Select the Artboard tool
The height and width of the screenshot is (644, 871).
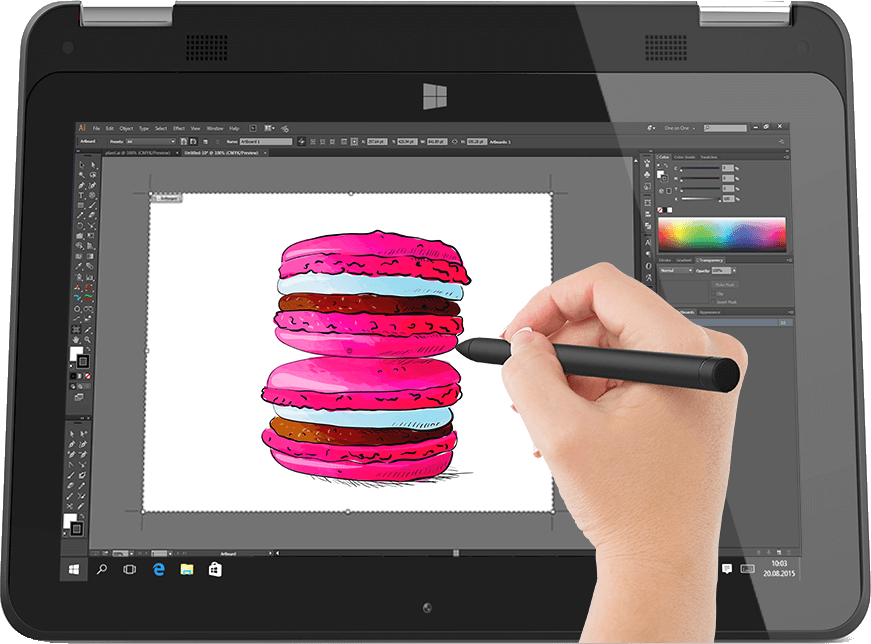(77, 330)
